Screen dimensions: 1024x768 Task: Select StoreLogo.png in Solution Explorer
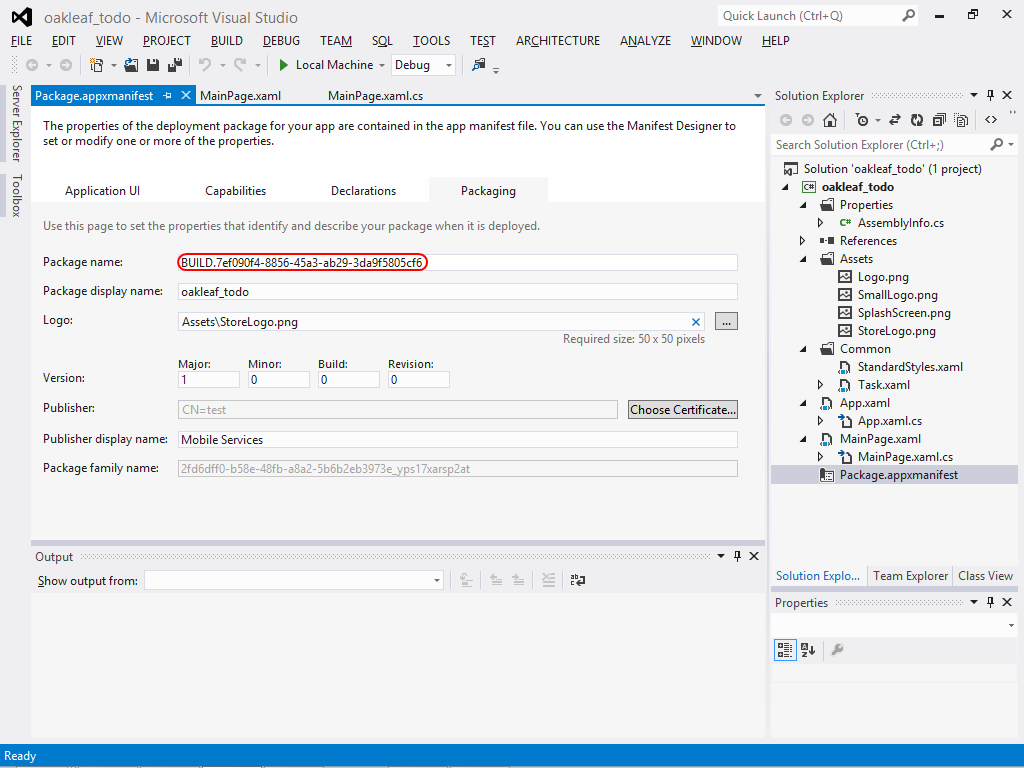click(896, 331)
